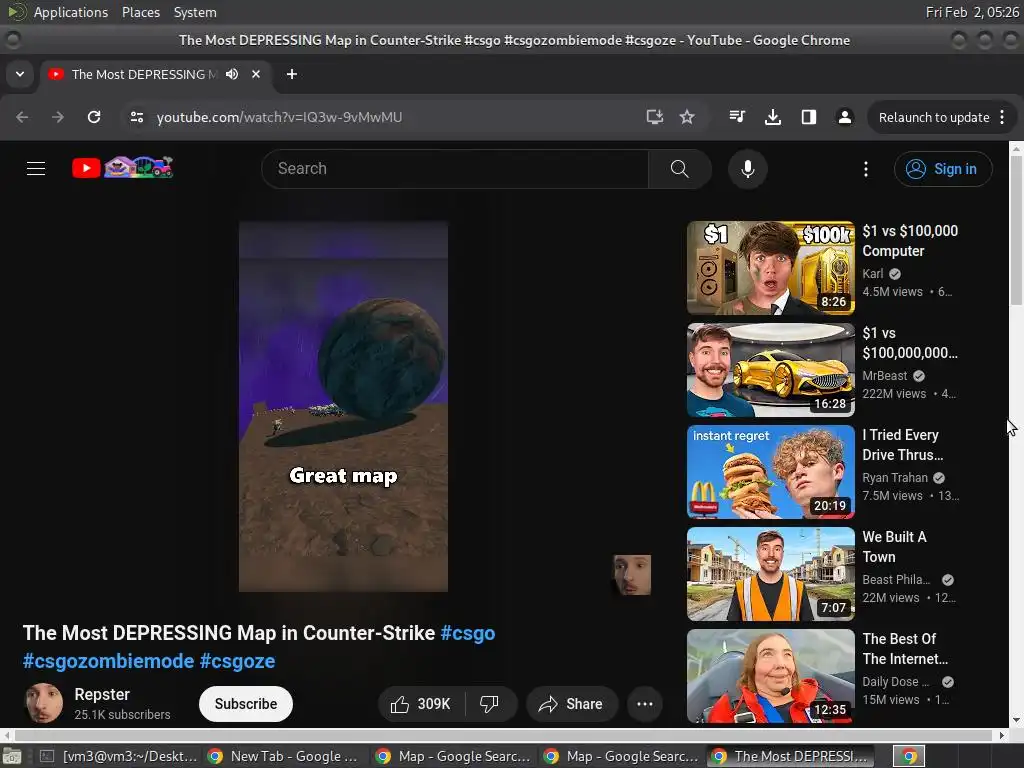Open first Map - Google Search taskbar window
This screenshot has height=768, width=1024.
(454, 756)
